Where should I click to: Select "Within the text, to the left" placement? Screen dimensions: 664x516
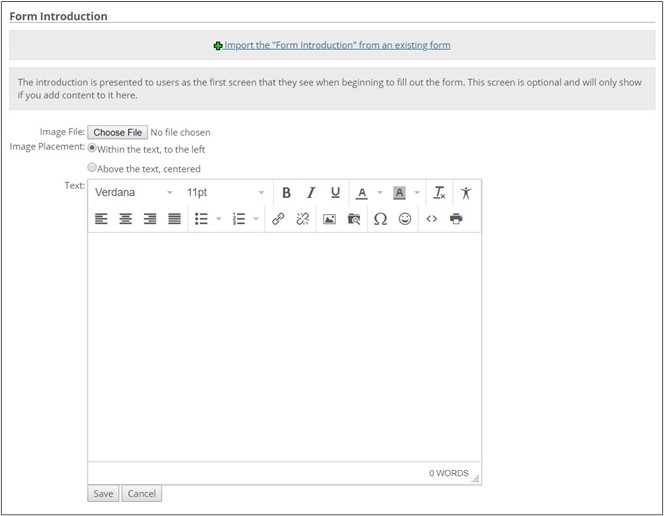[x=93, y=148]
